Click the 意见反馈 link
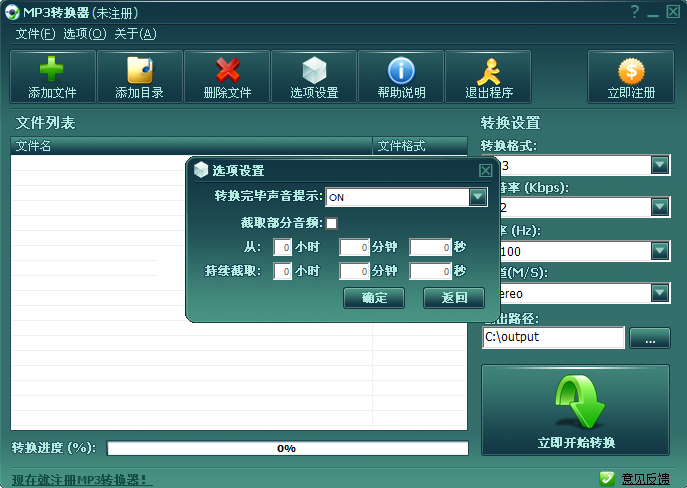 click(646, 479)
